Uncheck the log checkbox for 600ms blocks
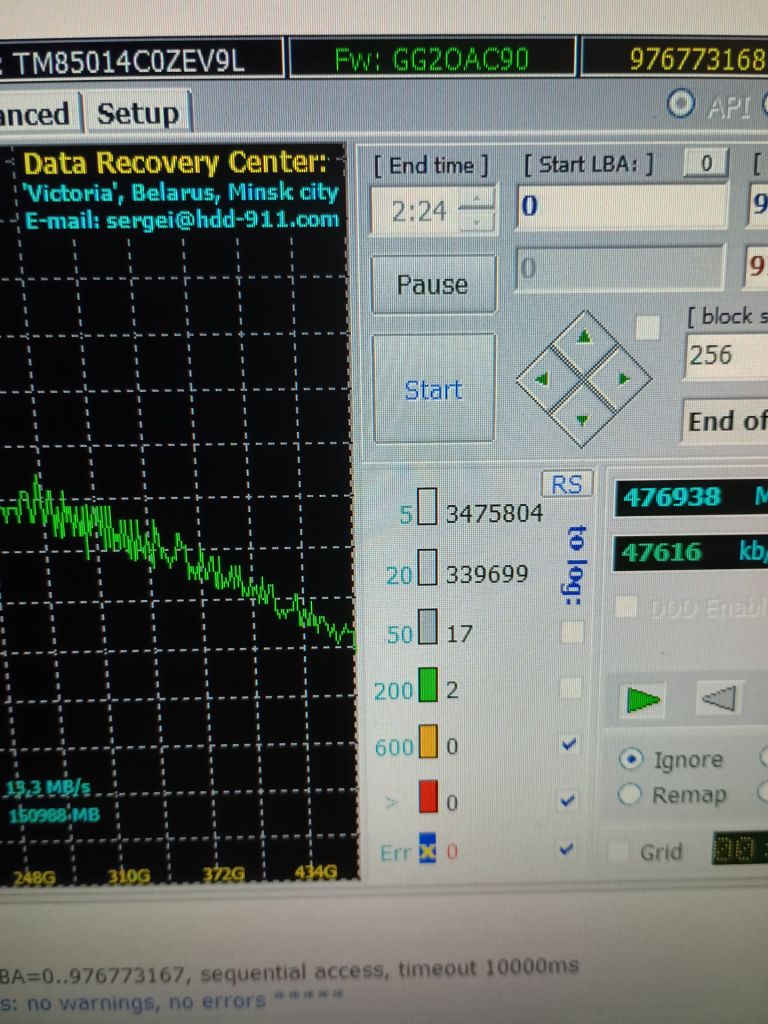768x1024 pixels. coord(568,743)
